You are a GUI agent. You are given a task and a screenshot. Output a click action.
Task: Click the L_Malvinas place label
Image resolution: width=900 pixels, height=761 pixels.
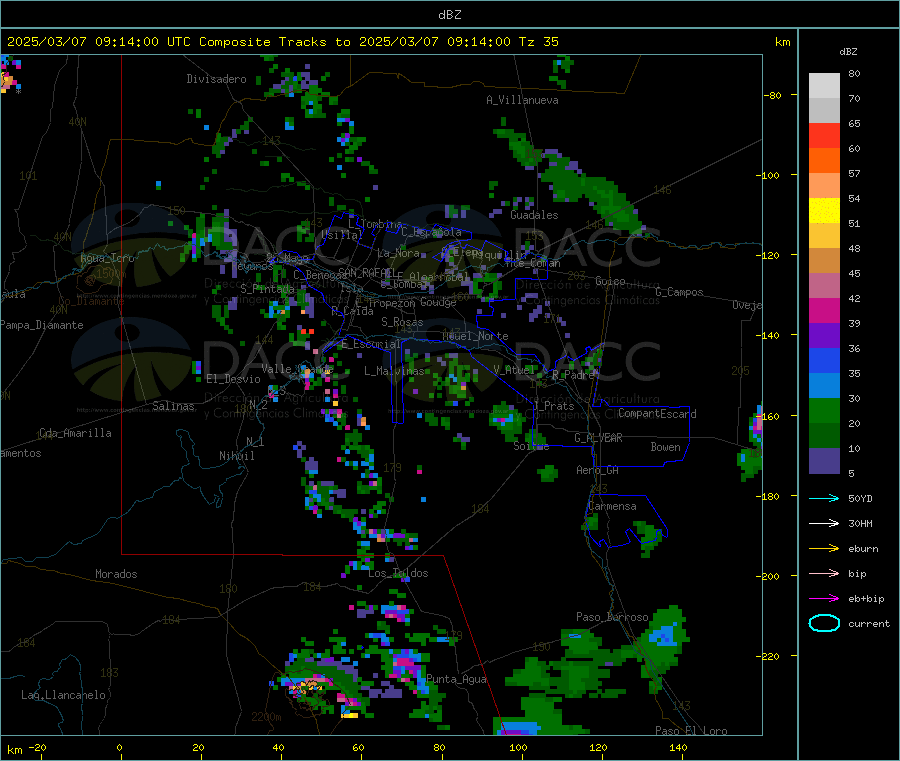coord(394,371)
